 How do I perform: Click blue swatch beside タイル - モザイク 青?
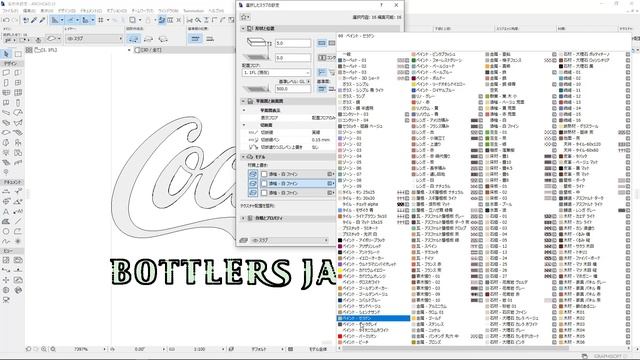[340, 210]
